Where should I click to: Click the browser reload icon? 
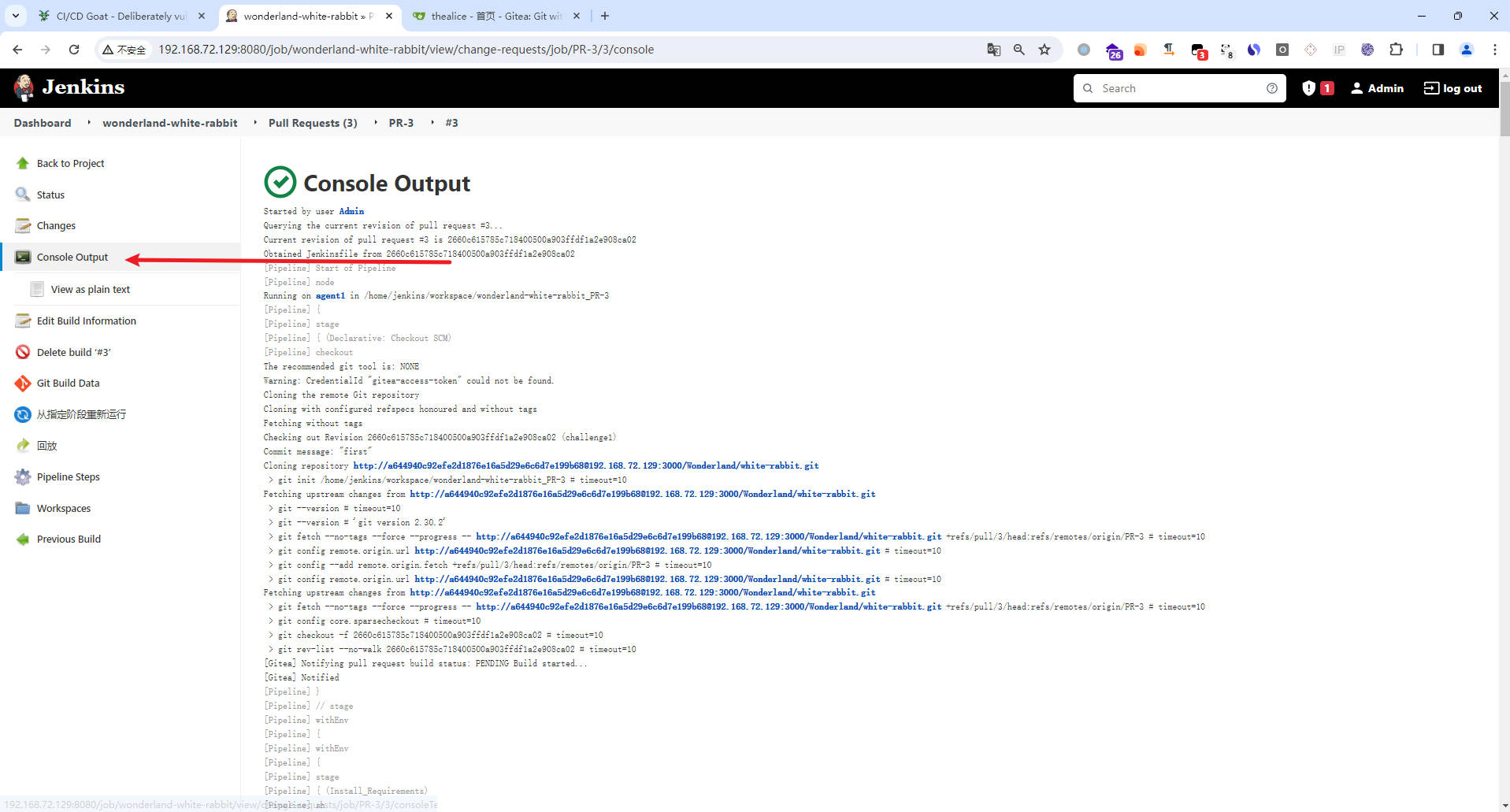(x=74, y=50)
